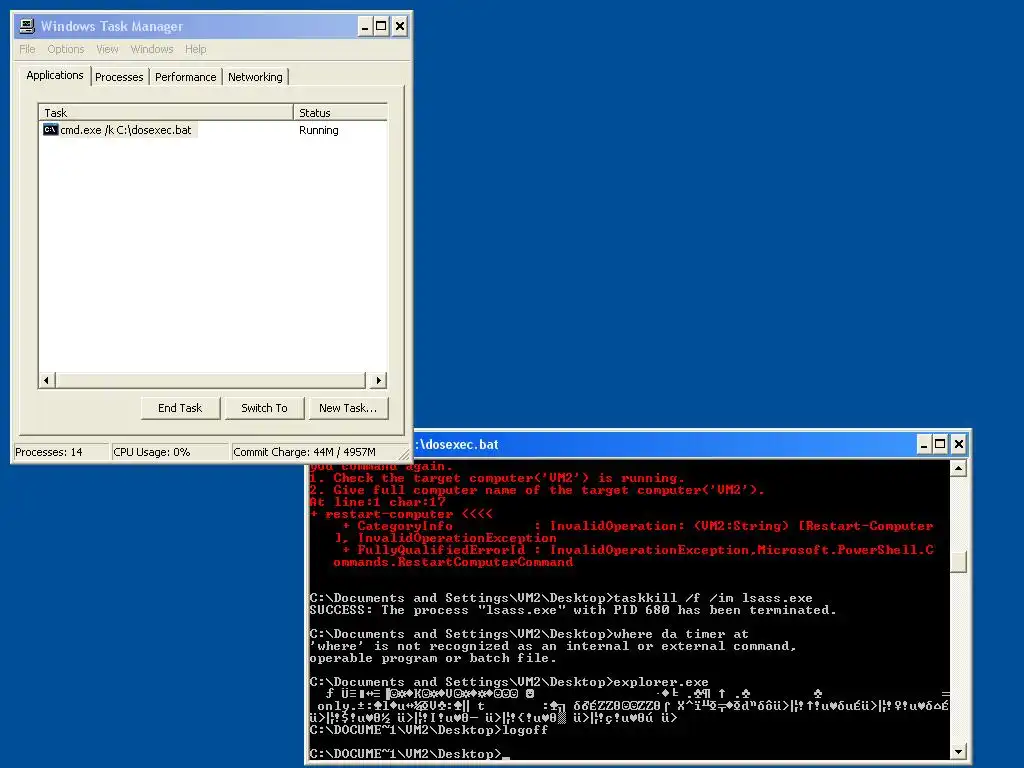Click the Commit Charge status entry
This screenshot has width=1024, height=768.
[x=317, y=452]
